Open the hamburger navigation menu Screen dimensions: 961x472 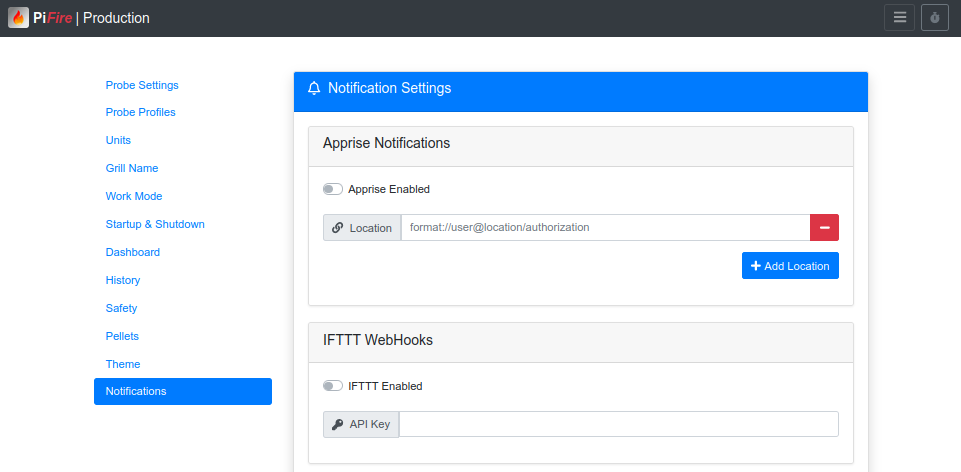coord(899,18)
